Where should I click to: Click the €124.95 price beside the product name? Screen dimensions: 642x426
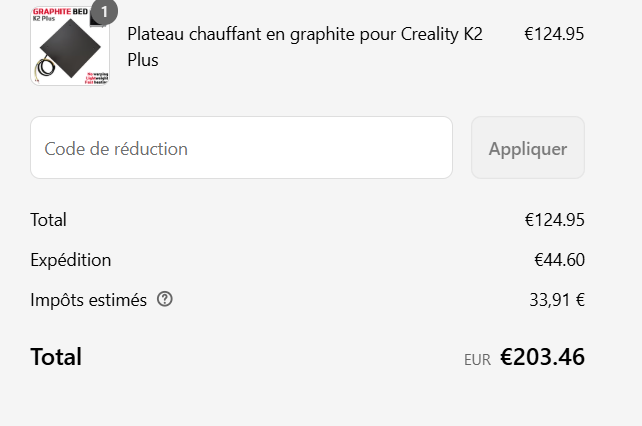[554, 33]
